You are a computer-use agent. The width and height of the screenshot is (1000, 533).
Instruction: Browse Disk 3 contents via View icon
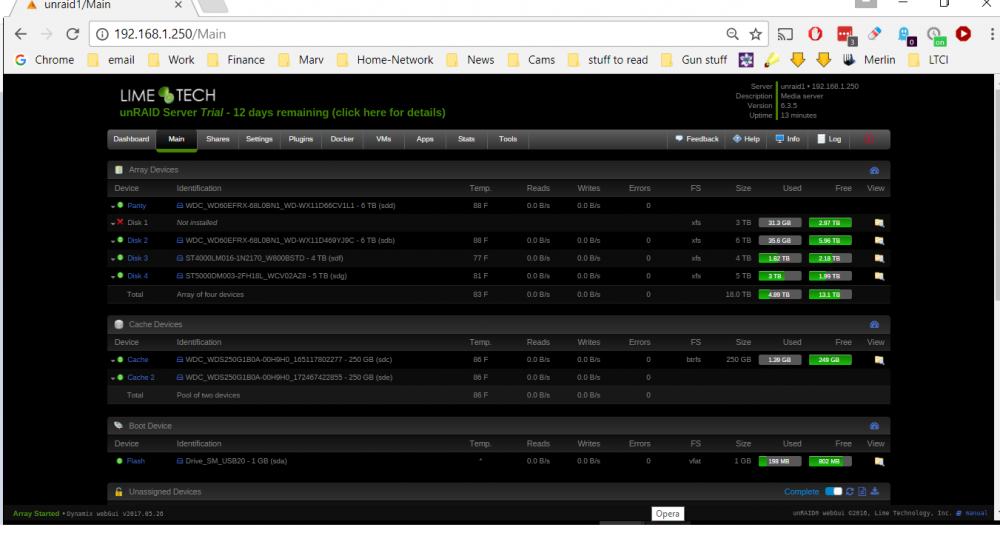(879, 259)
